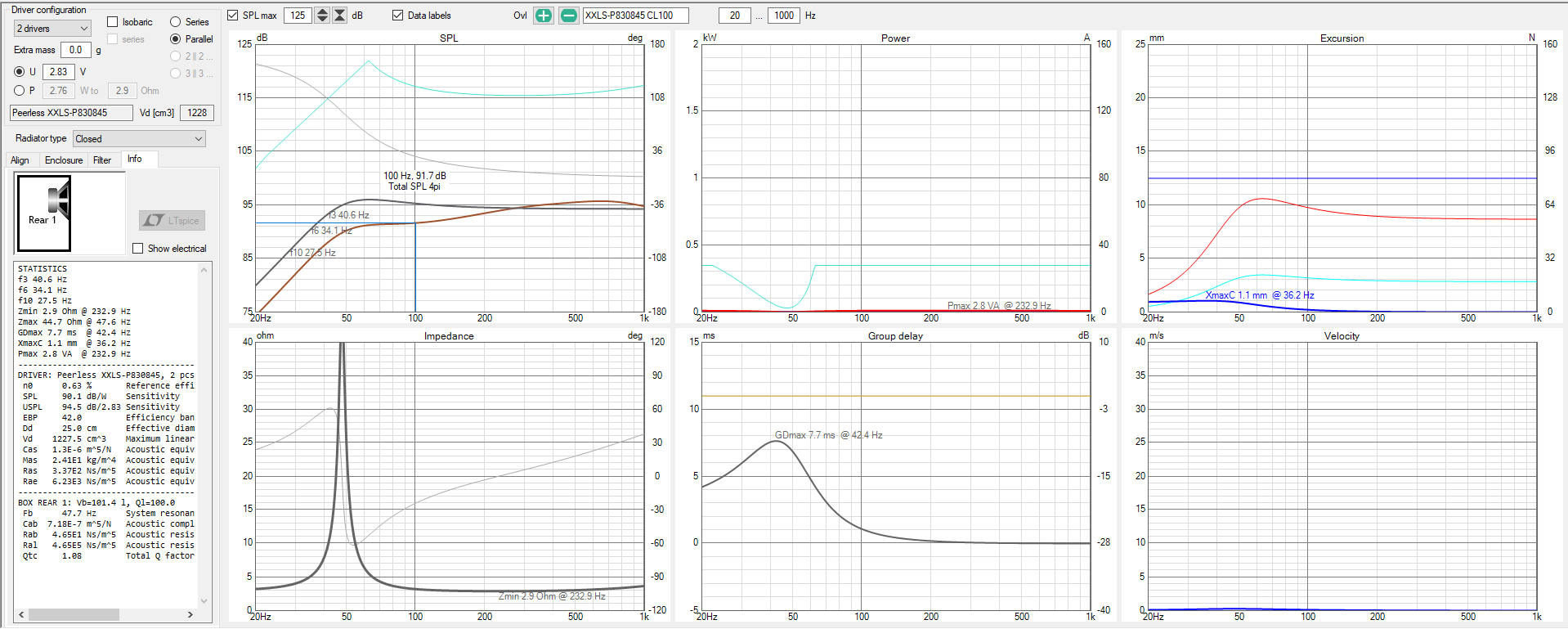The height and width of the screenshot is (629, 1568).
Task: Click the Peerless XXLS-P830845 driver name field
Action: tap(71, 113)
